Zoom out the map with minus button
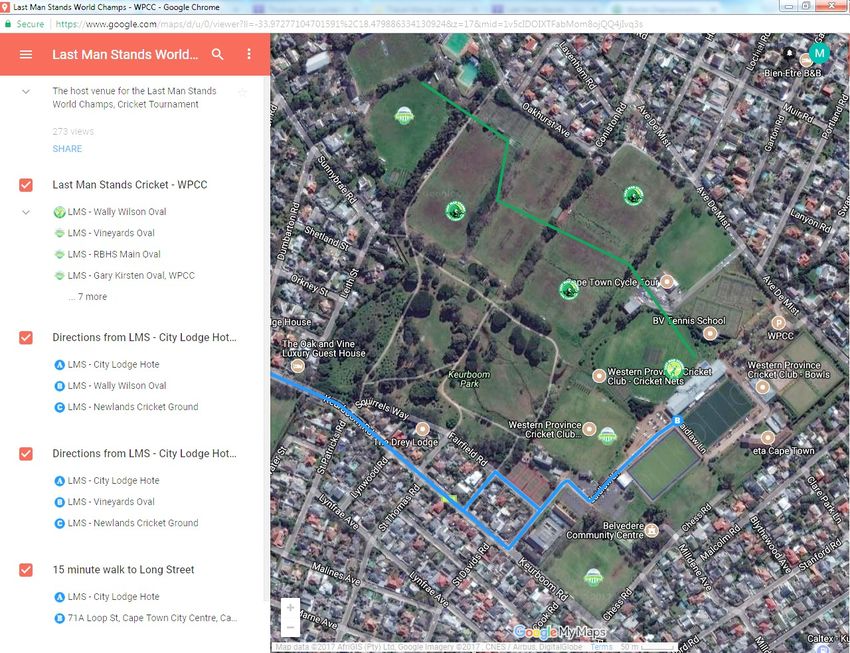This screenshot has width=850, height=653. tap(290, 627)
